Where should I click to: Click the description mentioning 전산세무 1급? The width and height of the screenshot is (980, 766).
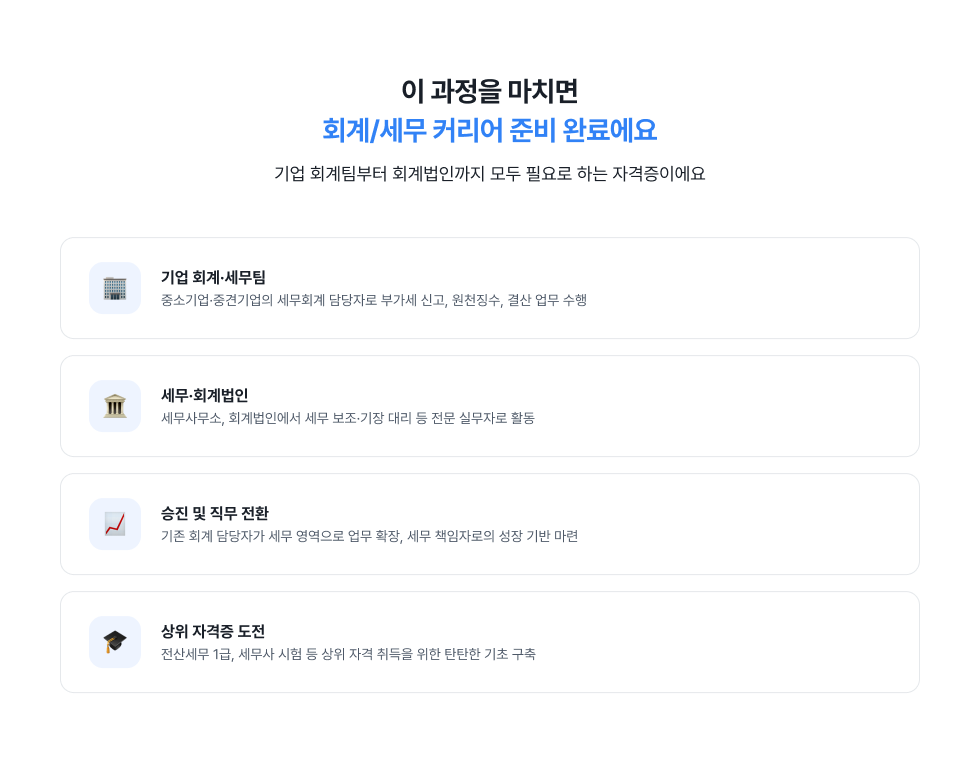click(x=348, y=654)
